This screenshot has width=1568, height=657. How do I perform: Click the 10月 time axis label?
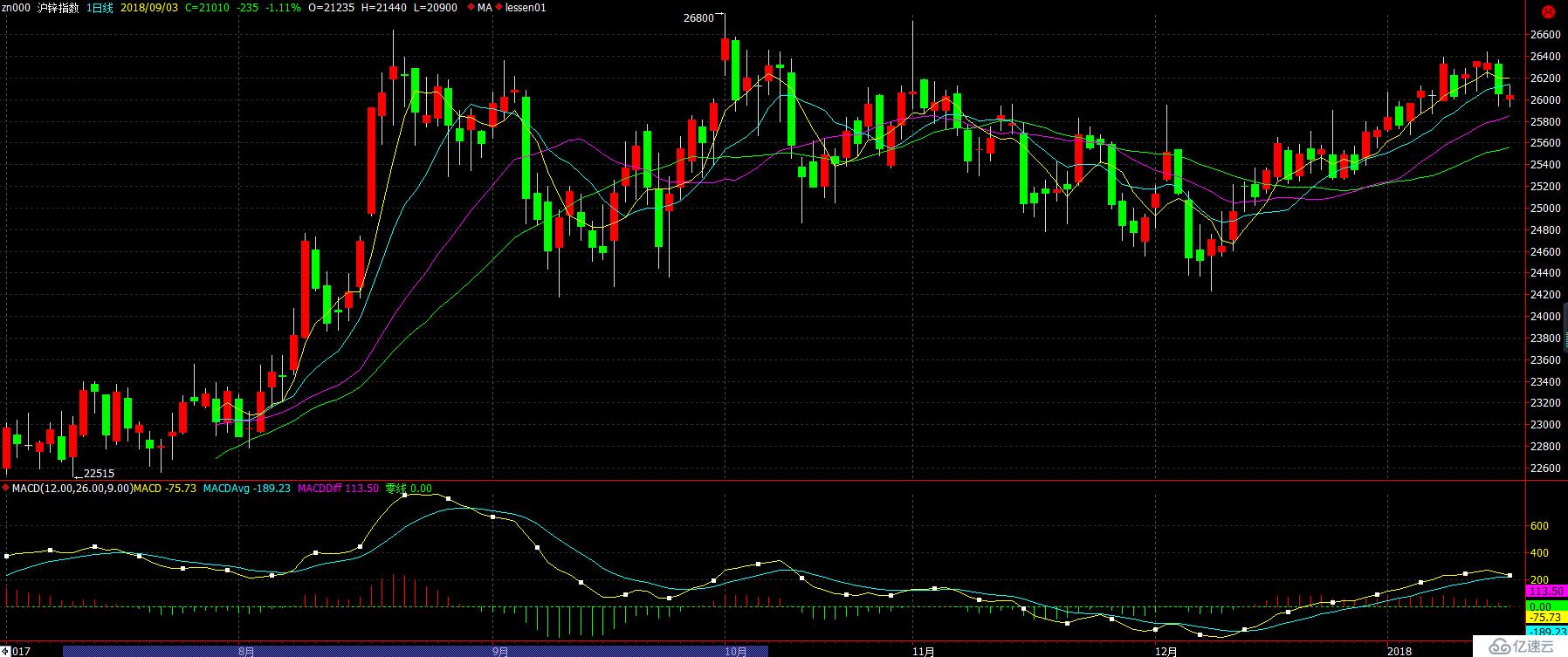736,651
